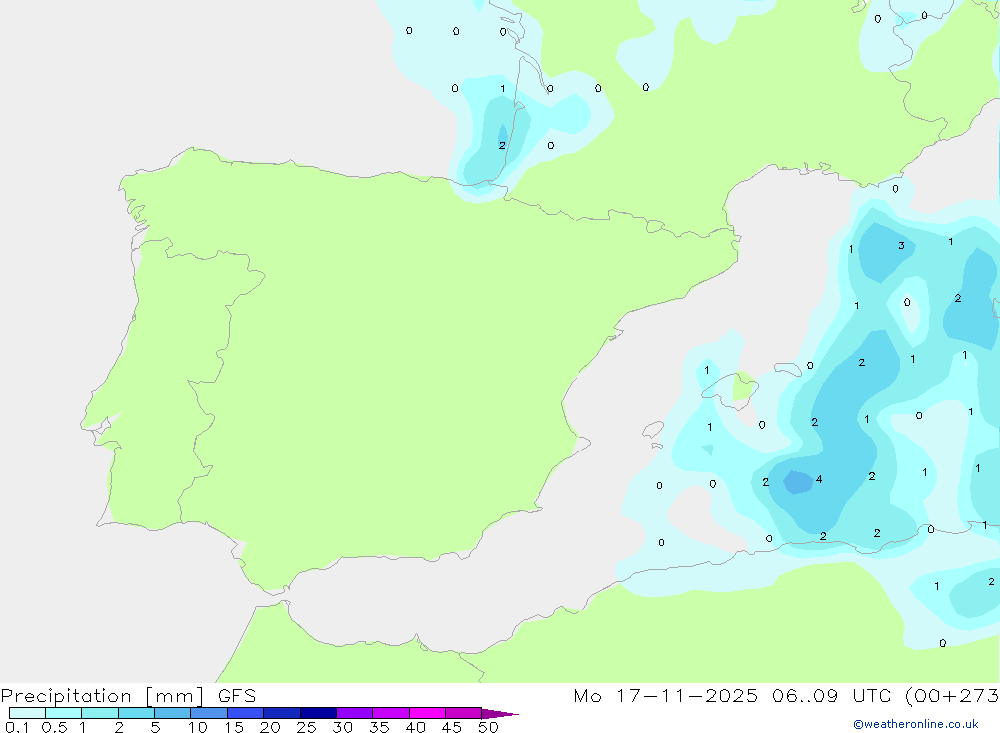This screenshot has height=733, width=1000.
Task: Click the 0.1–0.5 mm legend color swatch
Action: pos(27,713)
